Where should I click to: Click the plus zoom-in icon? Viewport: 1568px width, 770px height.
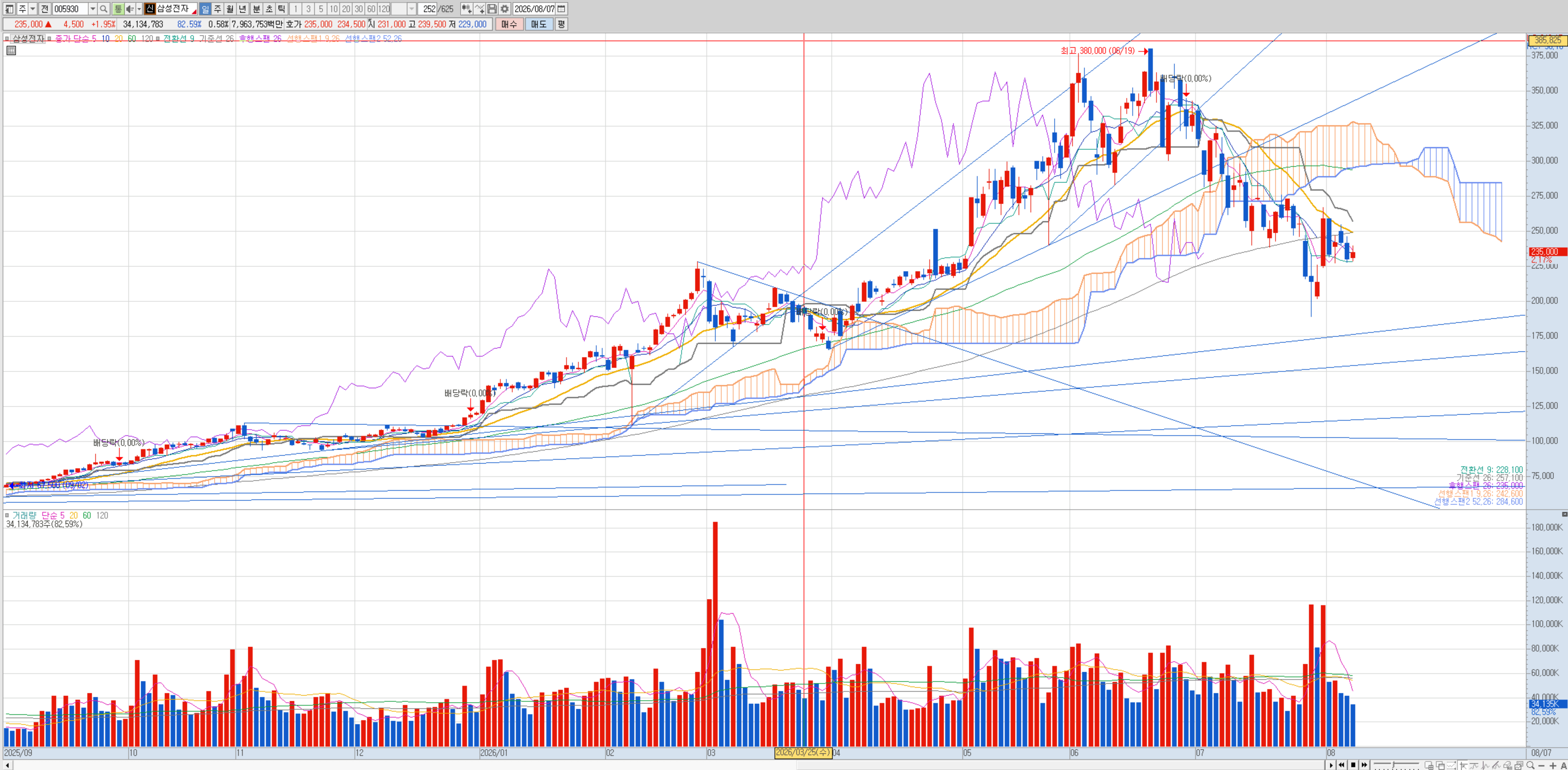(x=1553, y=766)
